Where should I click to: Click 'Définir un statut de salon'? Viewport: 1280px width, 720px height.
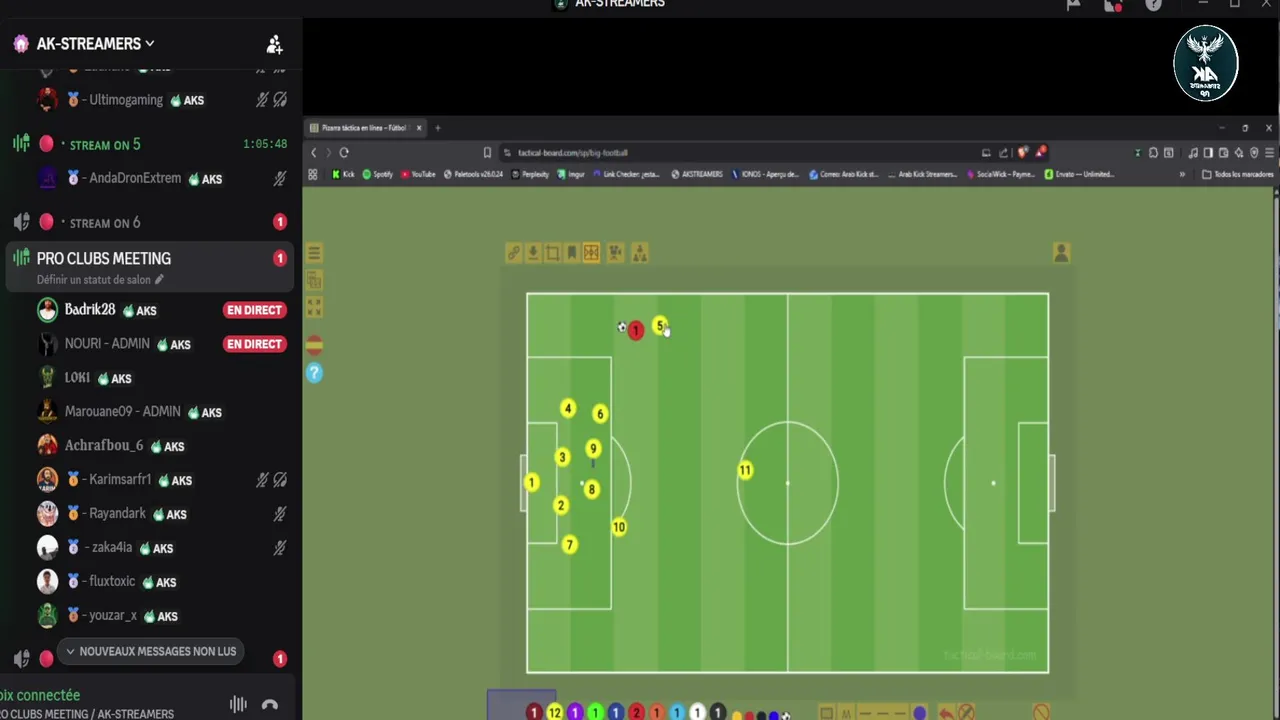(x=100, y=280)
